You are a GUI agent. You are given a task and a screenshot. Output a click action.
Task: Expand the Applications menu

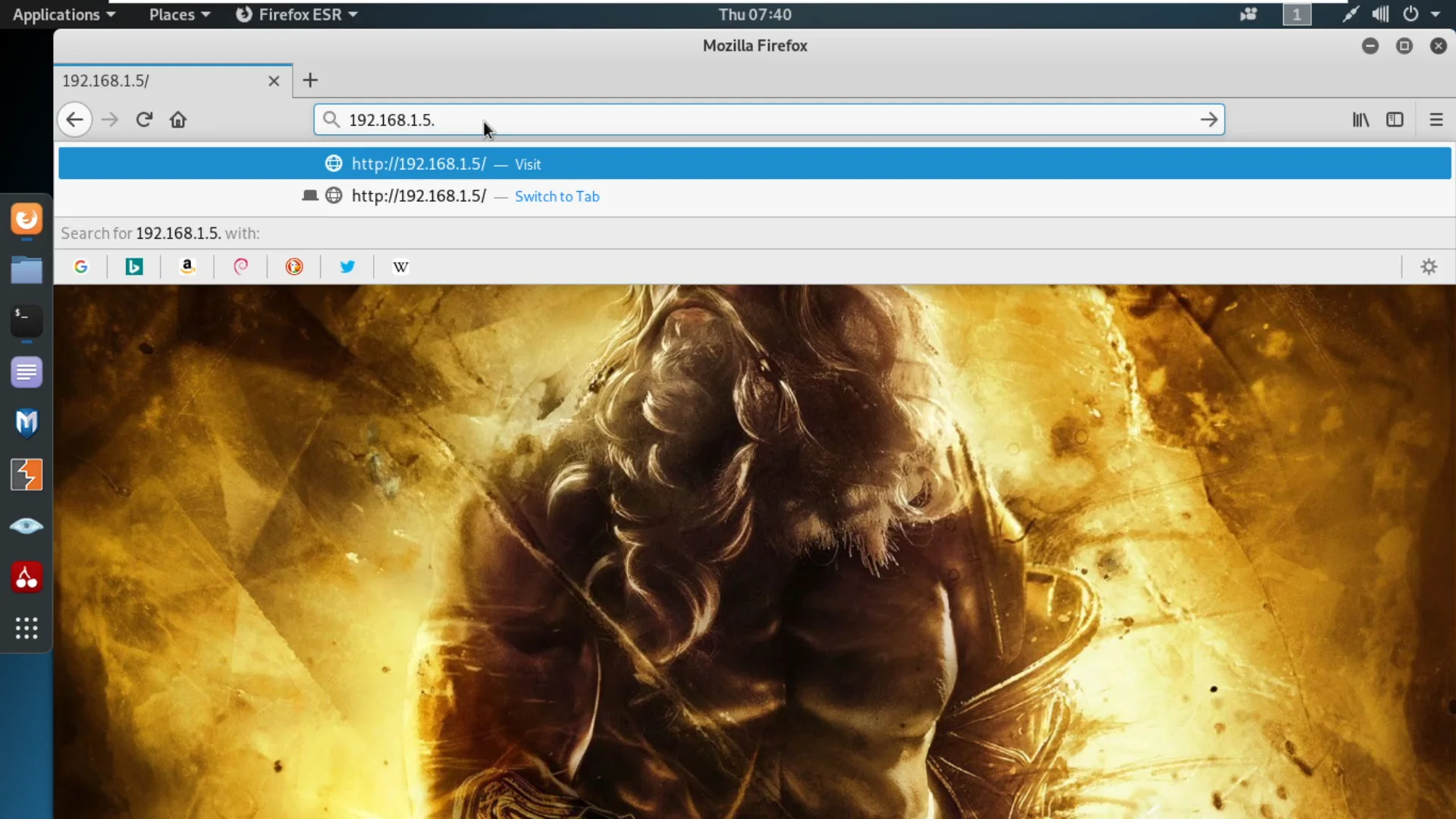click(x=64, y=14)
